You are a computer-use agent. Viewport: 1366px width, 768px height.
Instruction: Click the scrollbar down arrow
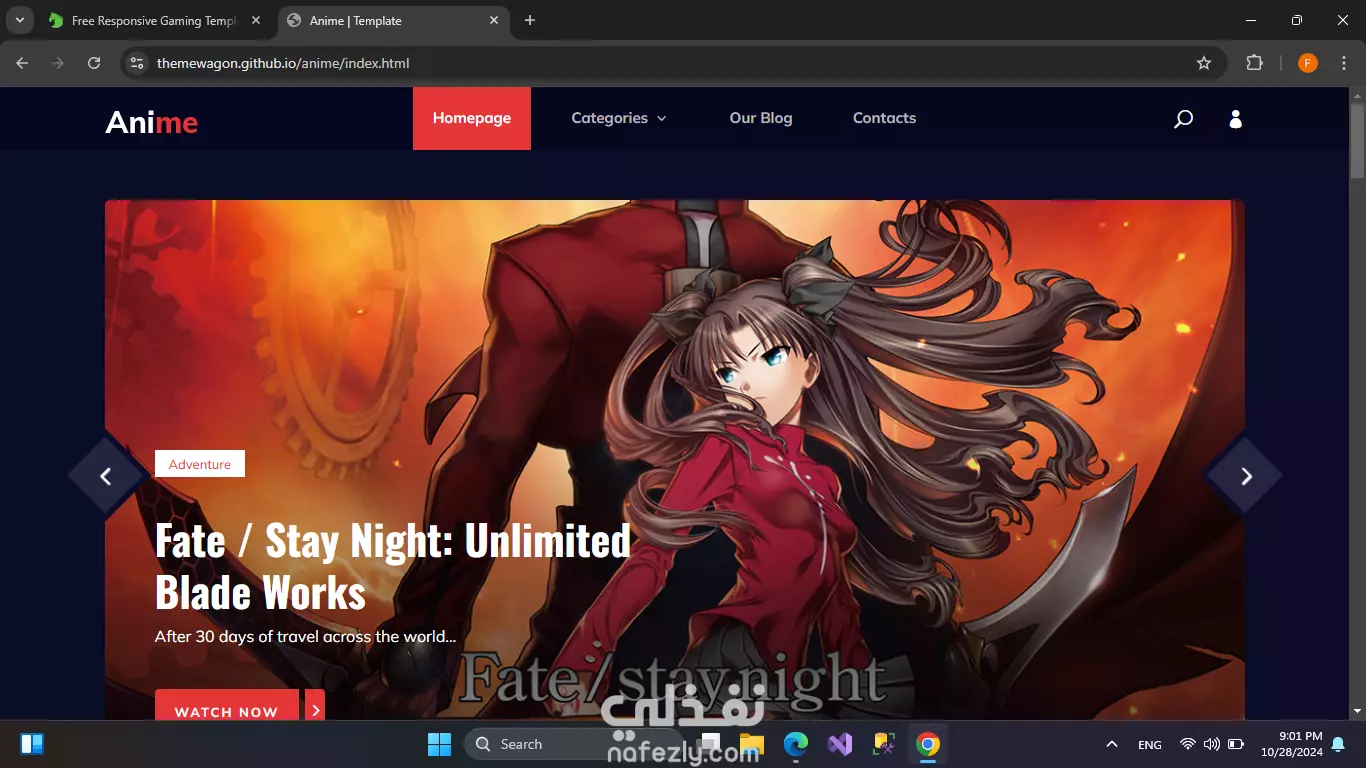coord(1357,711)
